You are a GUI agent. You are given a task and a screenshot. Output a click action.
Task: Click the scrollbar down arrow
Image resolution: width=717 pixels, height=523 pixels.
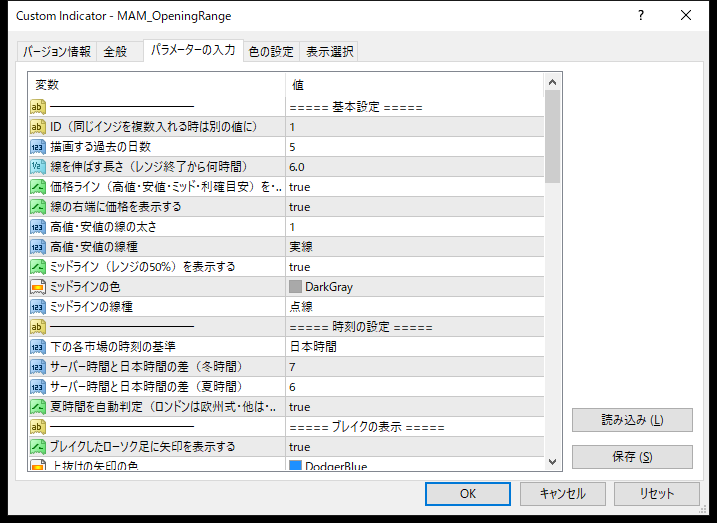[x=552, y=462]
